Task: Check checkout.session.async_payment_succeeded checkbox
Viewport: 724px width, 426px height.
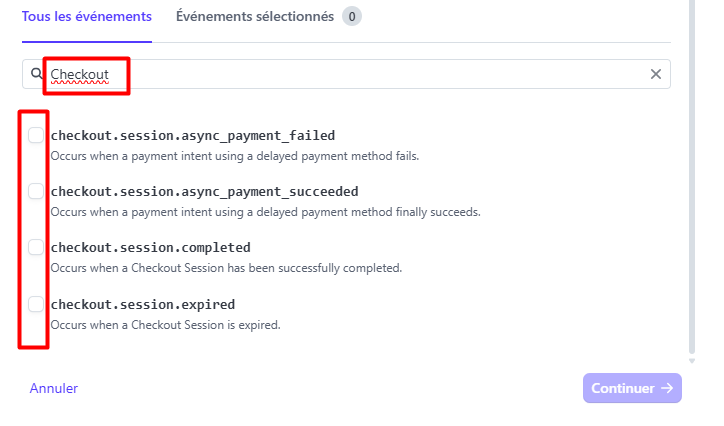Action: pyautogui.click(x=36, y=191)
